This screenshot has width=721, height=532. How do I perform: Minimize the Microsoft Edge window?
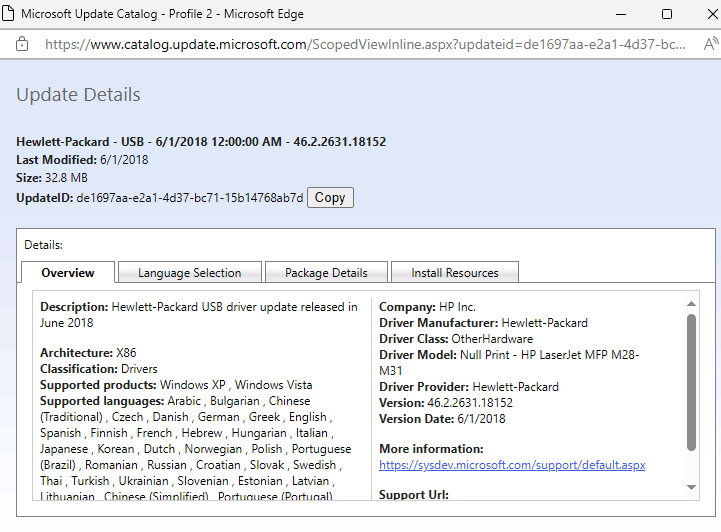click(621, 14)
